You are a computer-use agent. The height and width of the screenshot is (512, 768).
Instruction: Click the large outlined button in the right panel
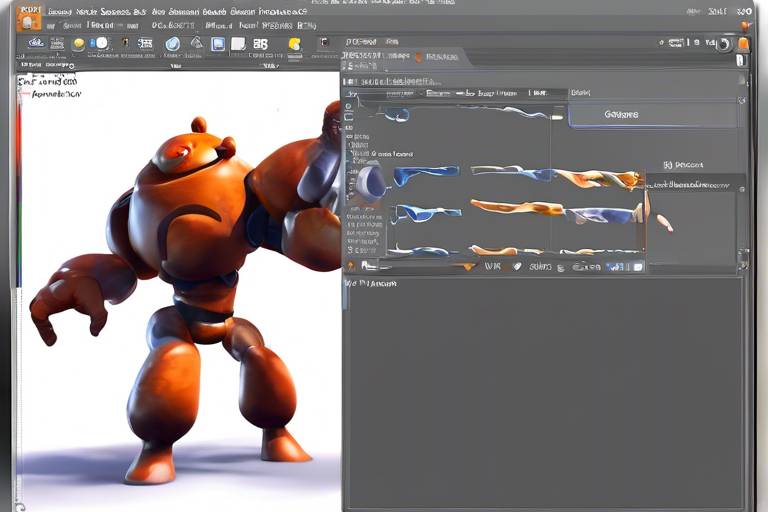(653, 115)
